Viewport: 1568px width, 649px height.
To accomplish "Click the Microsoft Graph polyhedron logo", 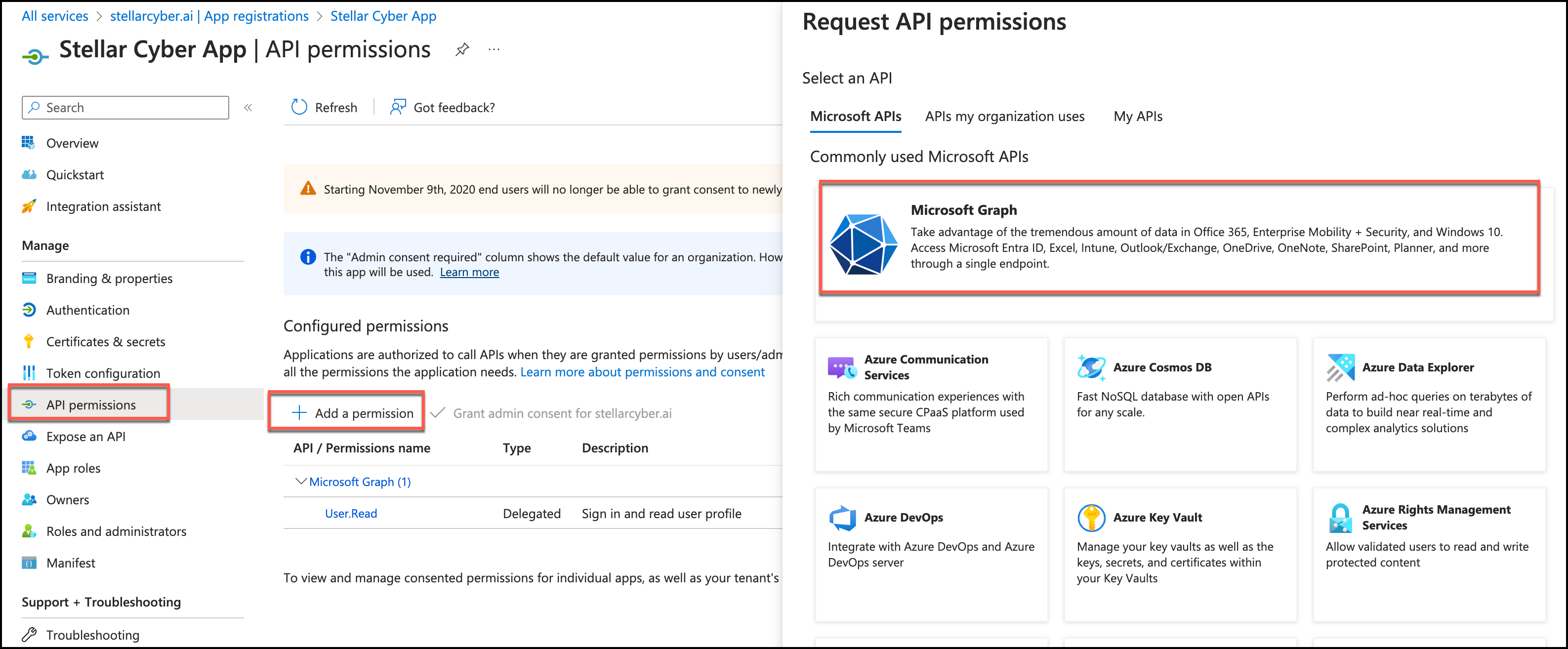I will [863, 243].
